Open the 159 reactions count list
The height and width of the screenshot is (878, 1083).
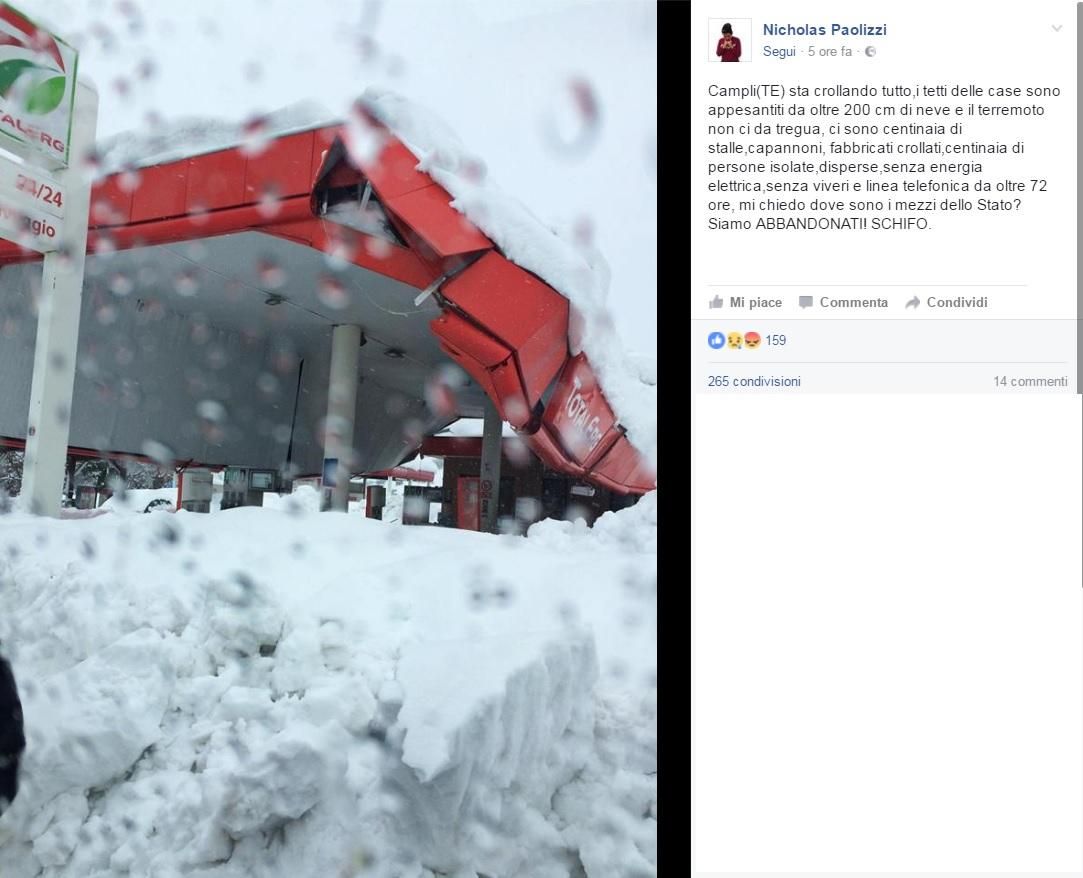click(x=776, y=340)
